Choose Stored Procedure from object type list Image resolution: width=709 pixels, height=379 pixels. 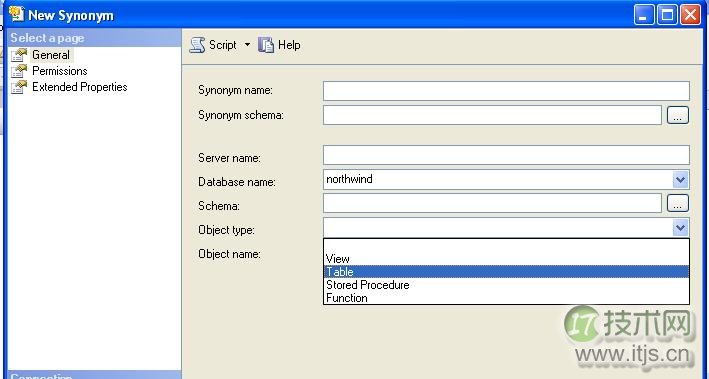506,285
